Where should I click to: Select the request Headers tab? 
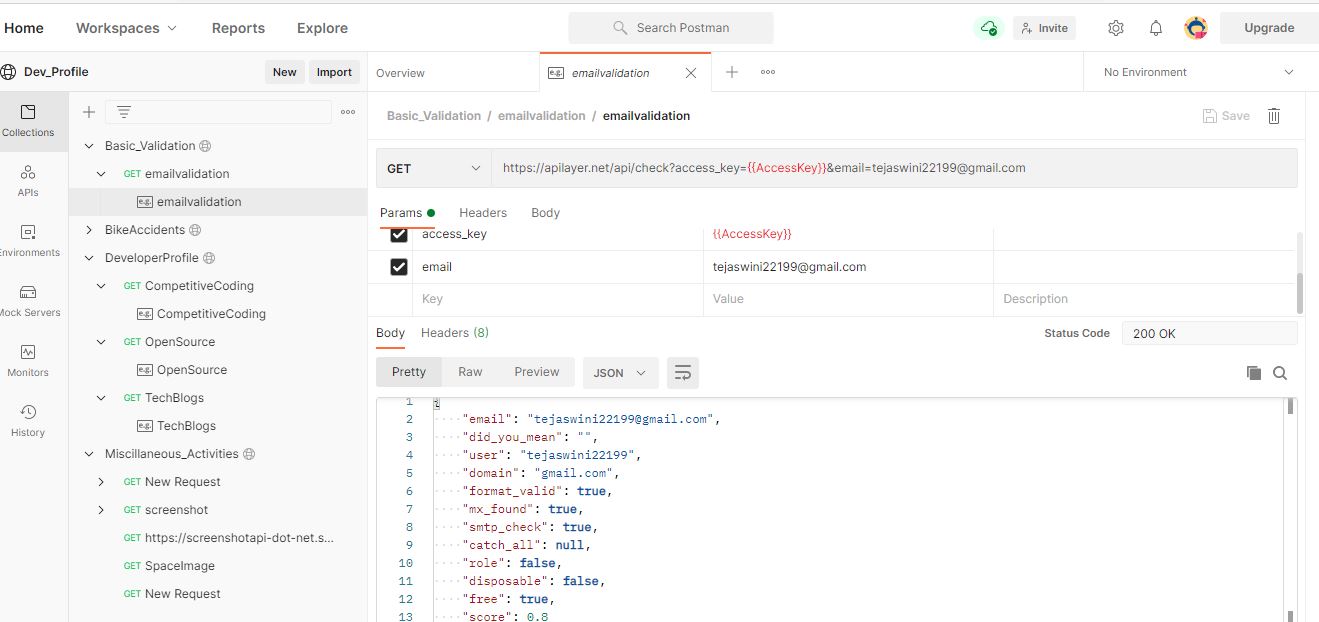coord(483,213)
